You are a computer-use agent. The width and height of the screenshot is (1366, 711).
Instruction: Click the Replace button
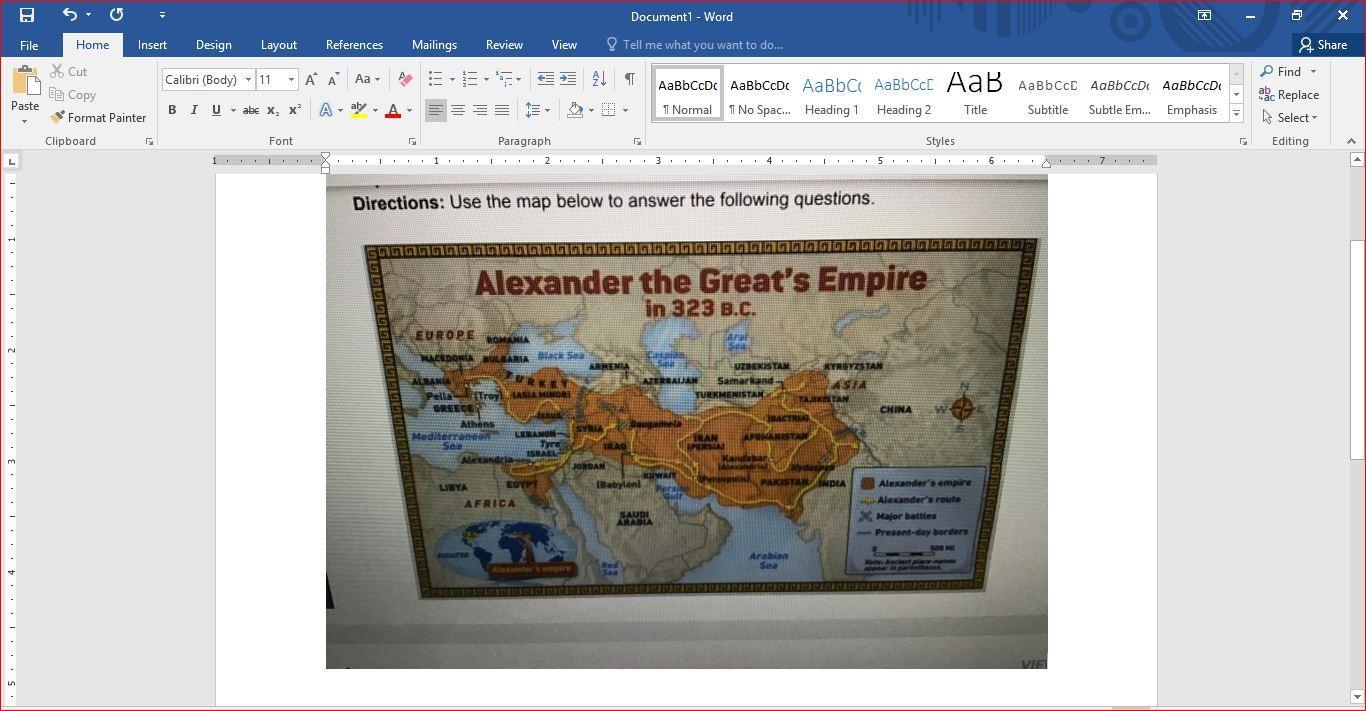pos(1289,95)
